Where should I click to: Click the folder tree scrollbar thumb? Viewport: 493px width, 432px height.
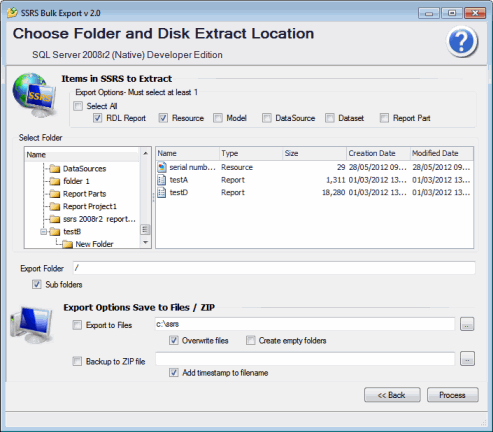coord(145,230)
